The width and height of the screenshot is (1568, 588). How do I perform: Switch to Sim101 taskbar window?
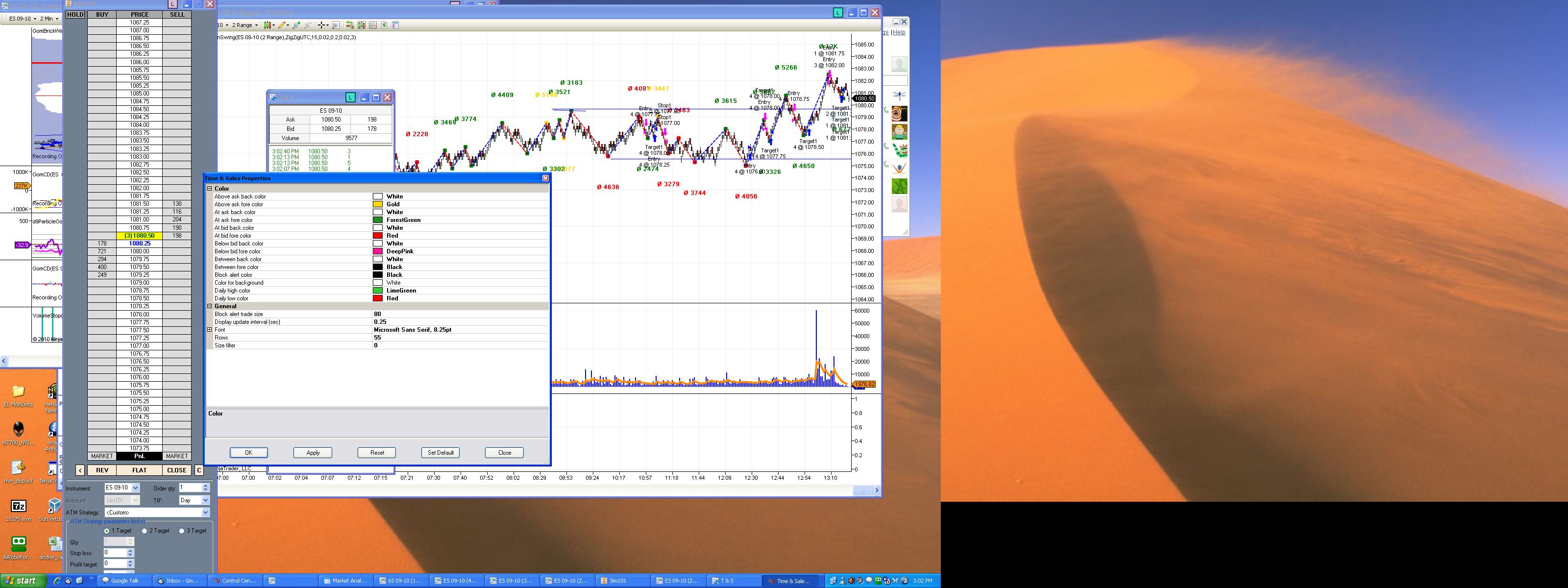(x=616, y=581)
